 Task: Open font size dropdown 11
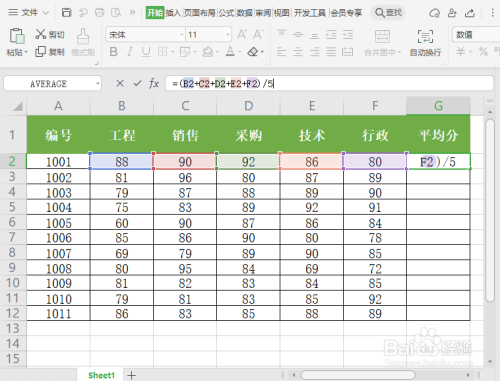pos(228,35)
